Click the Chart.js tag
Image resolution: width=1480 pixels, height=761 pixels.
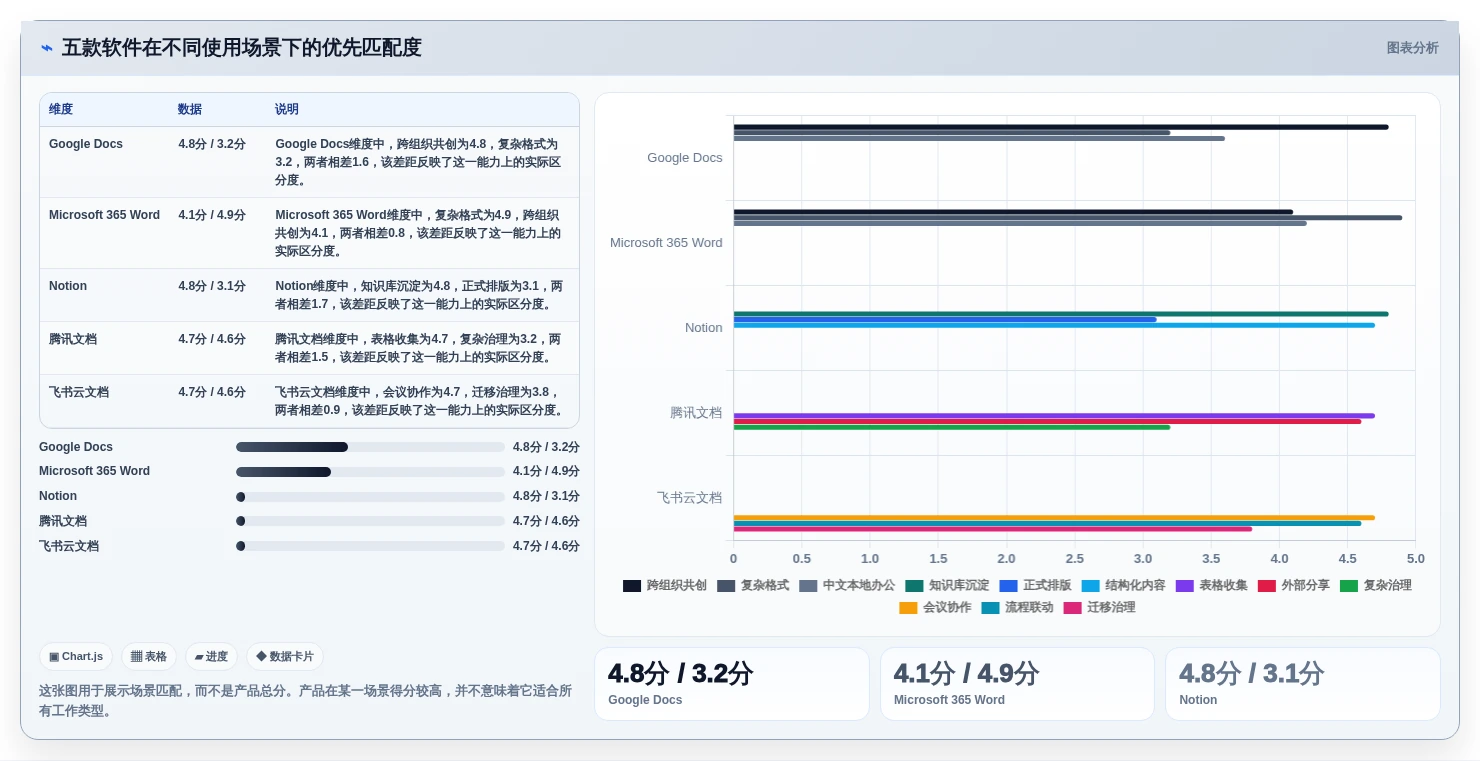pyautogui.click(x=76, y=657)
